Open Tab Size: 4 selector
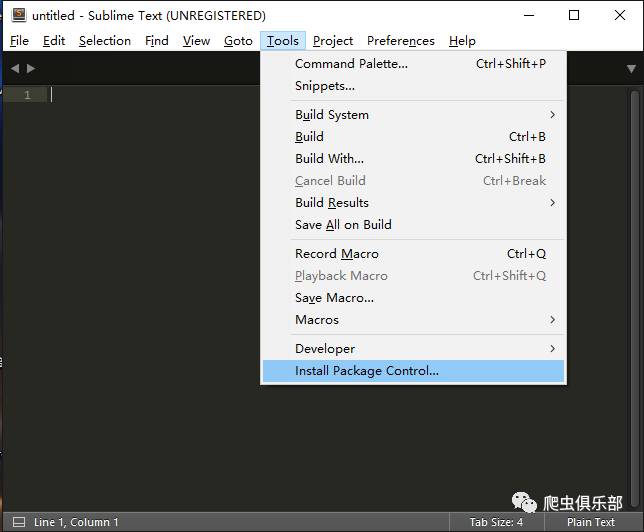Screen dimensions: 644x532 pos(496,522)
